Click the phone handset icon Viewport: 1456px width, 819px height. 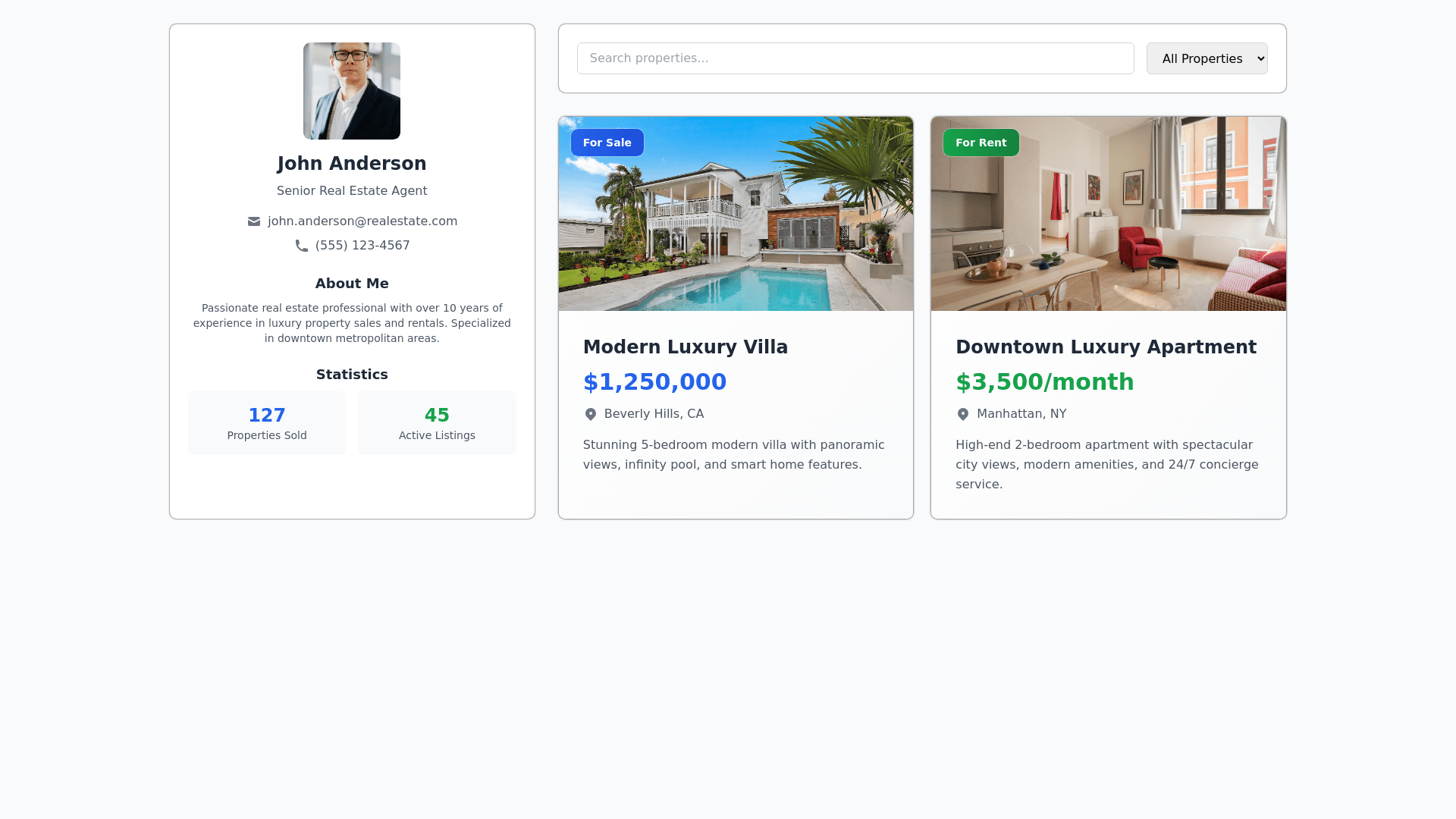302,246
